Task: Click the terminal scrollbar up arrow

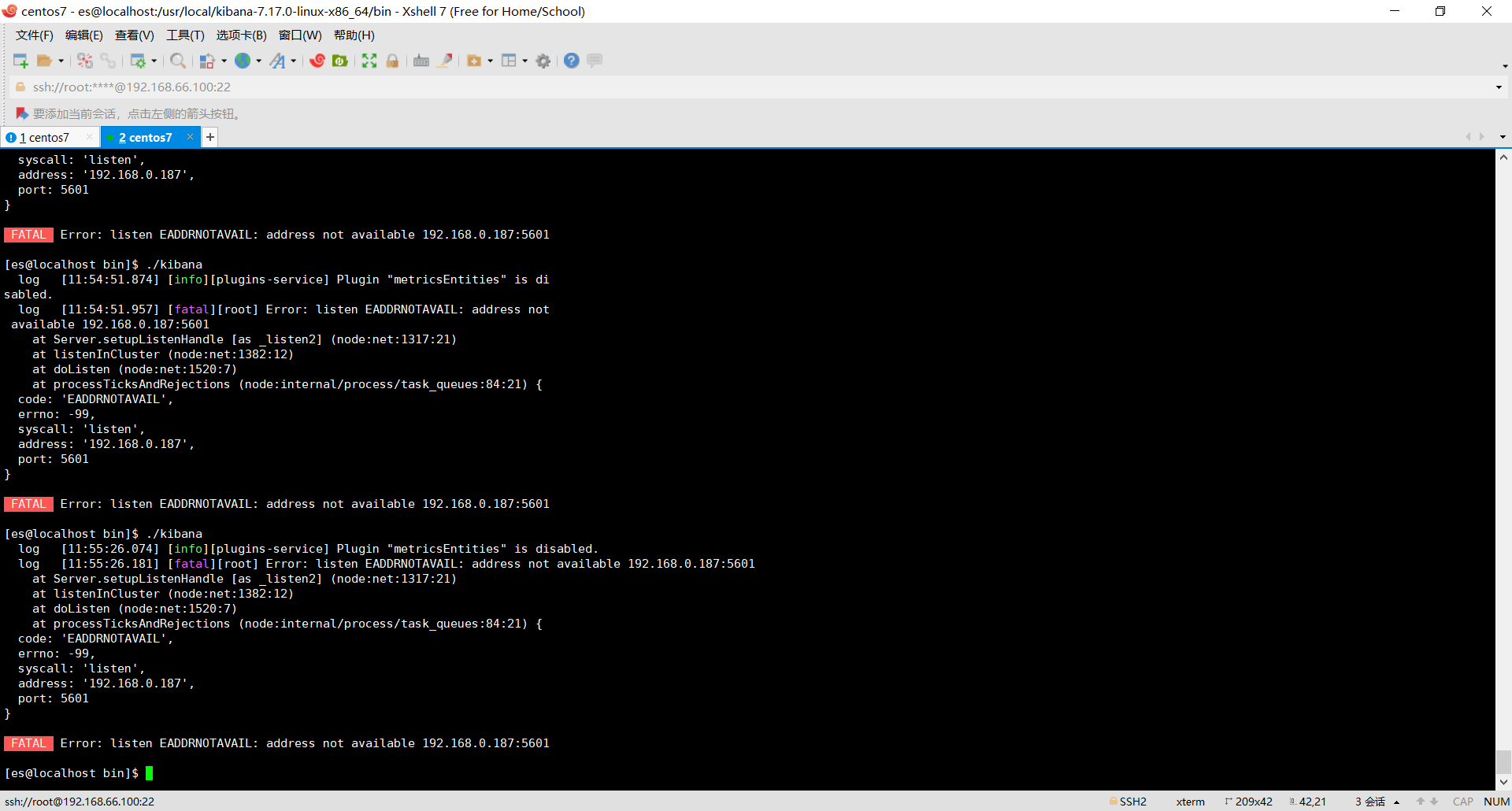Action: 1503,157
